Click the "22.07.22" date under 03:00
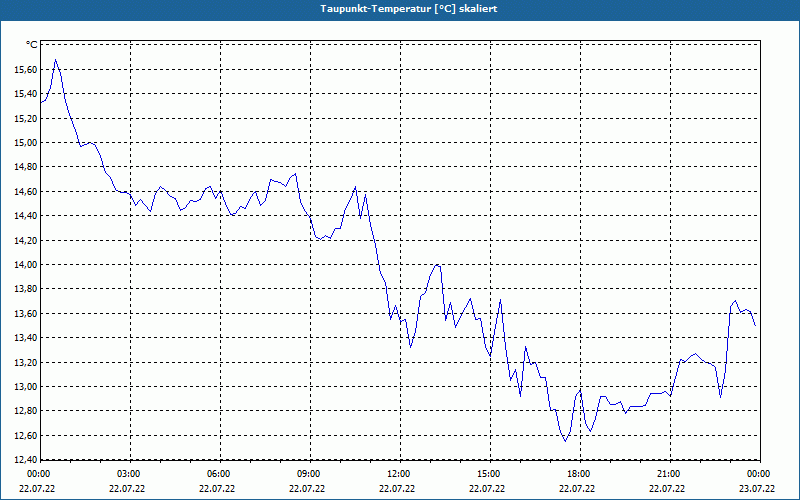800x500 pixels. [x=127, y=489]
